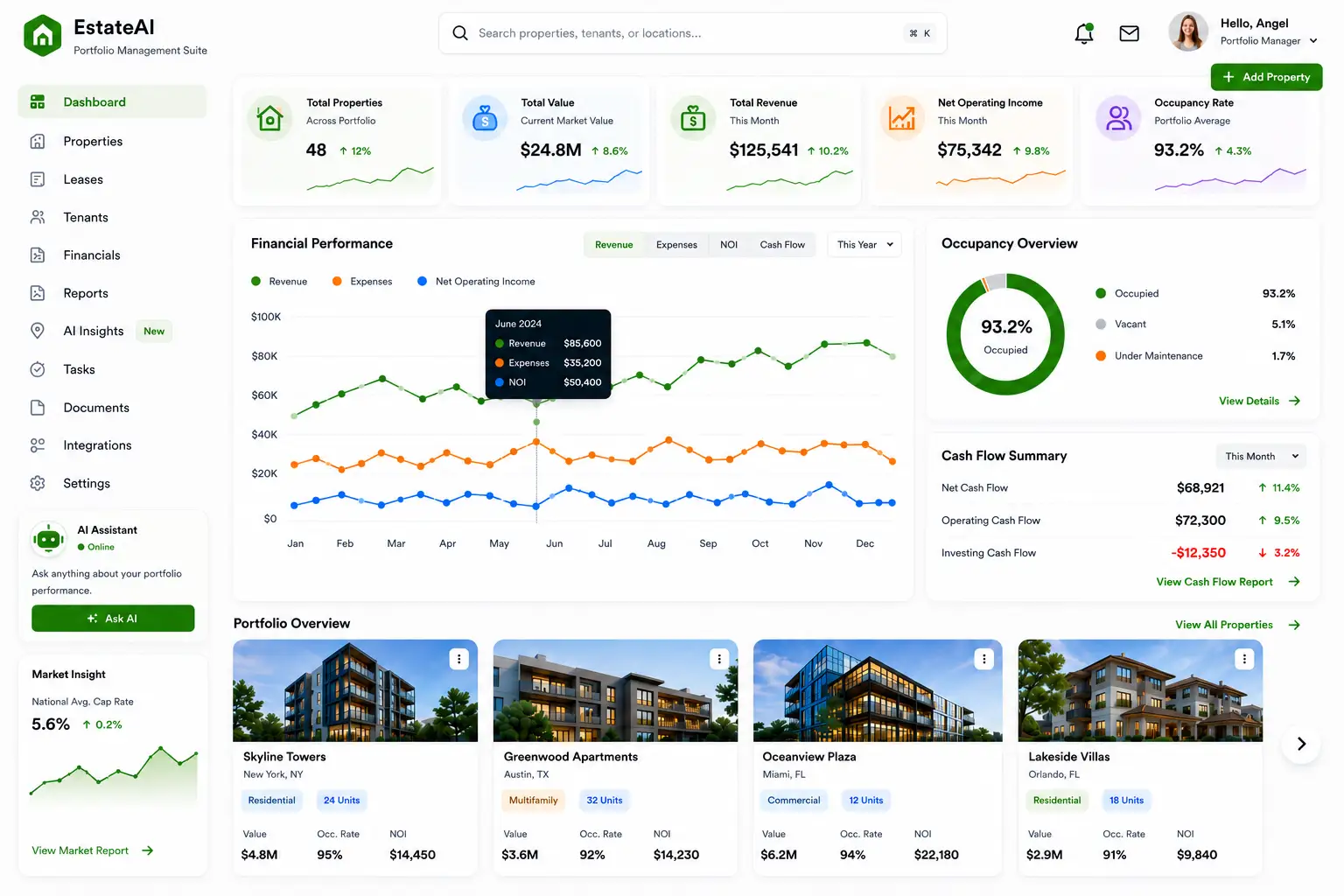Open the Skyline Towers property photo

point(355,690)
